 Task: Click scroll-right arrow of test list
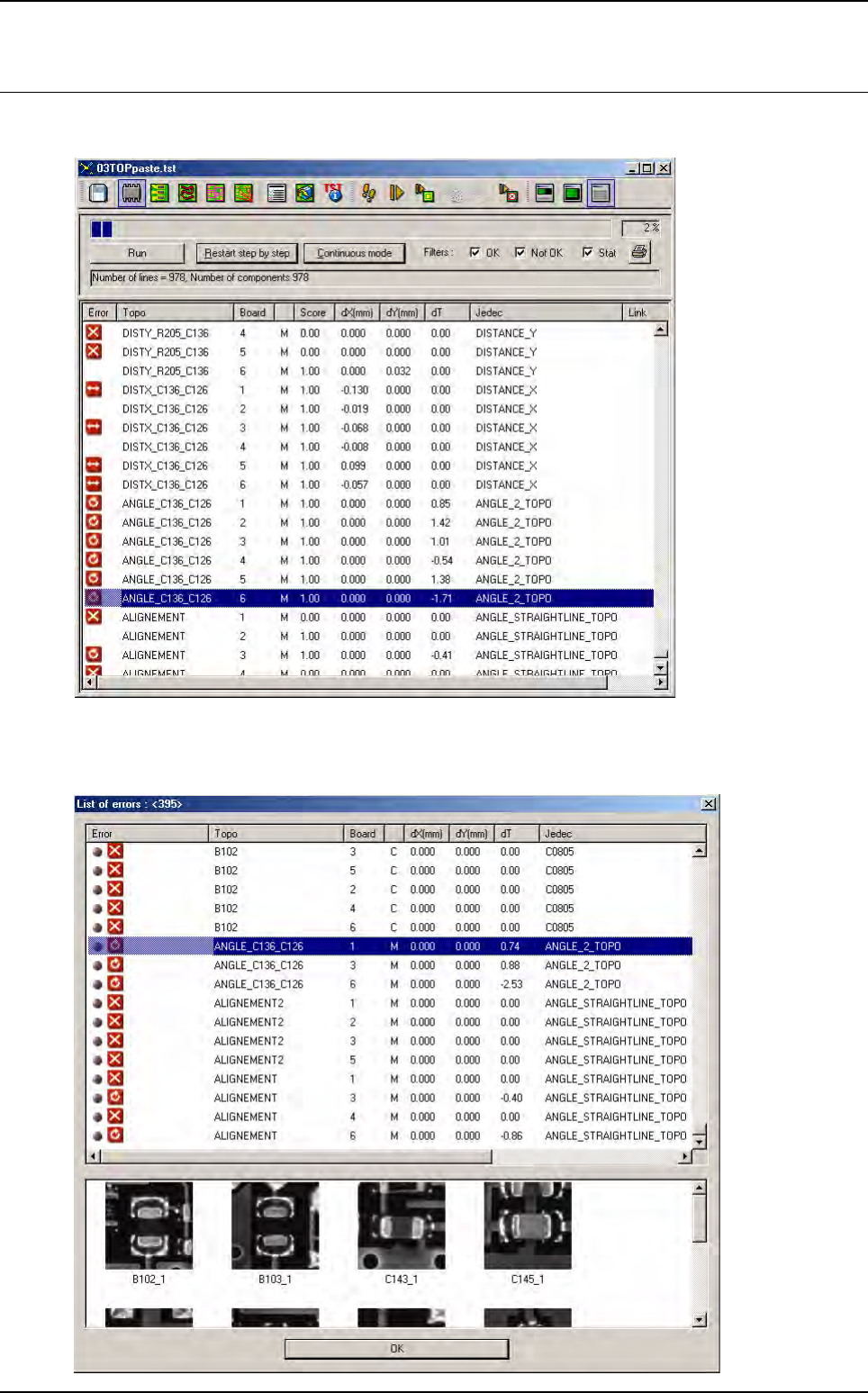pos(661,683)
